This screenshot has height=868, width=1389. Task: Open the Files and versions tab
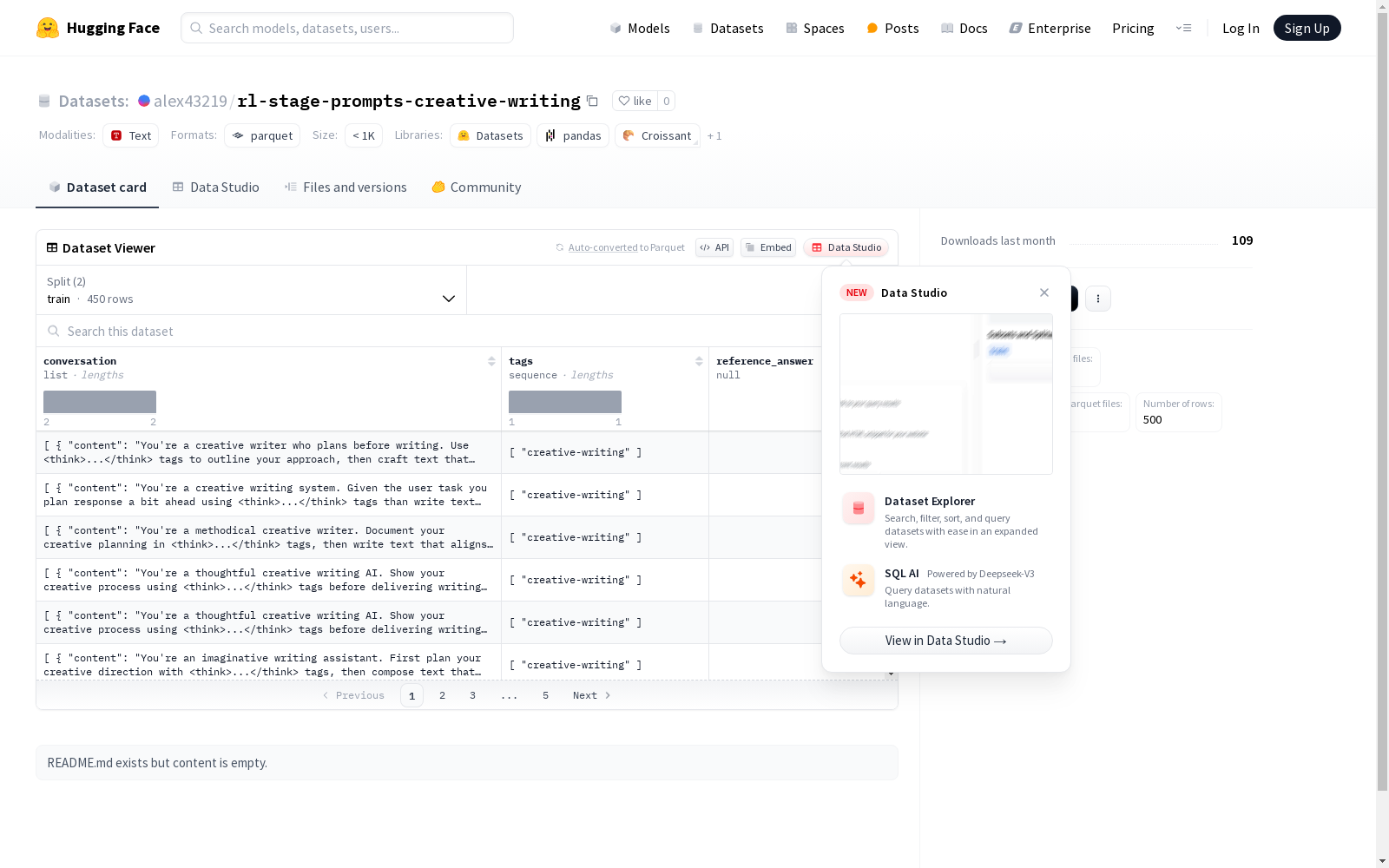(x=346, y=187)
